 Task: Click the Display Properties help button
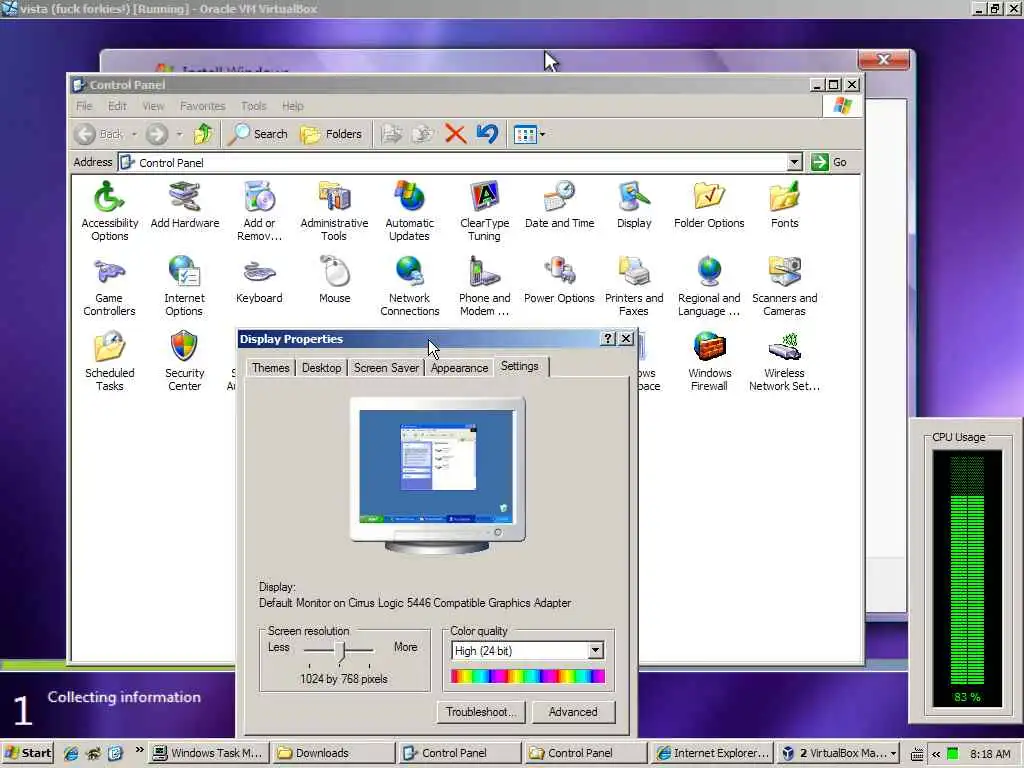608,338
